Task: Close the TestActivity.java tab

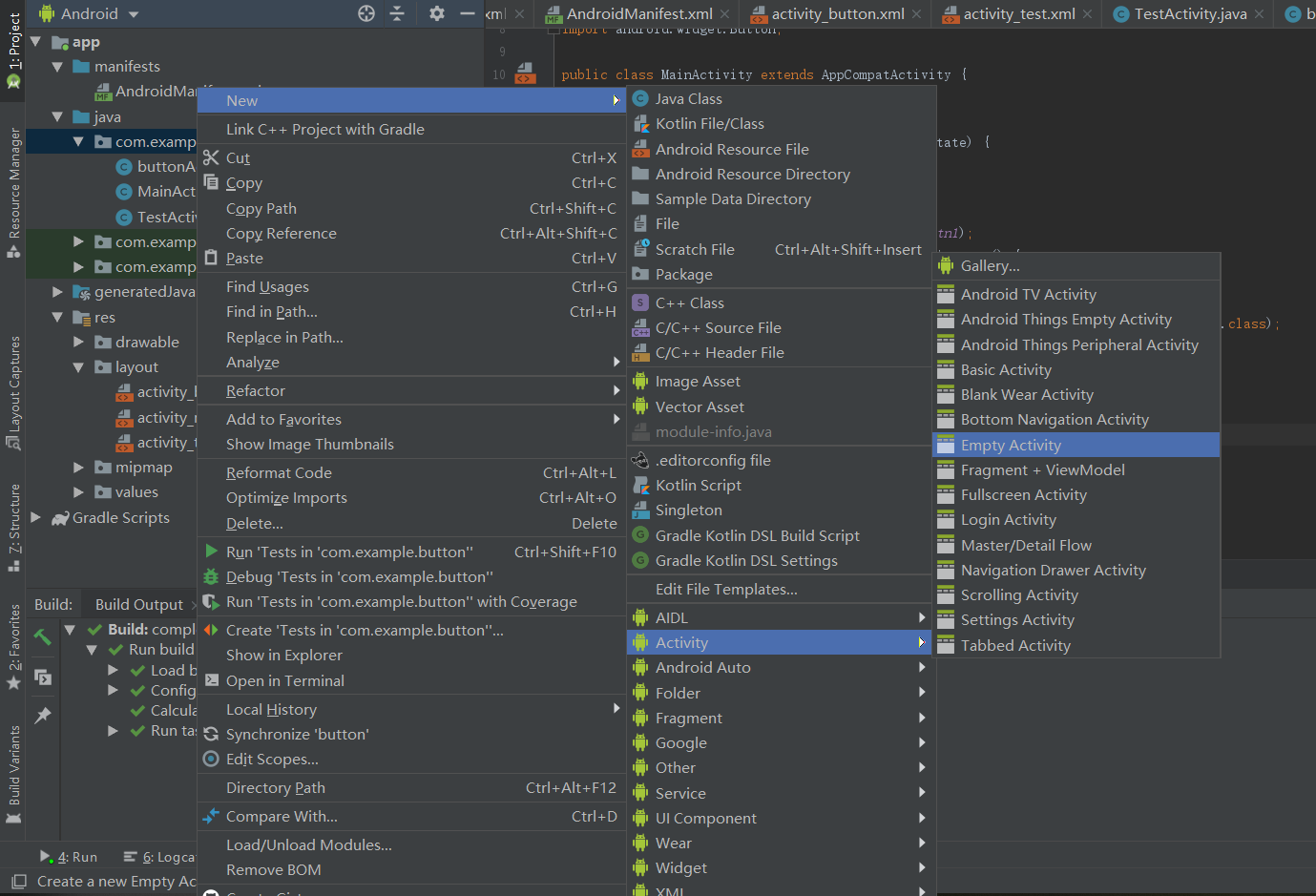Action: tap(1260, 13)
